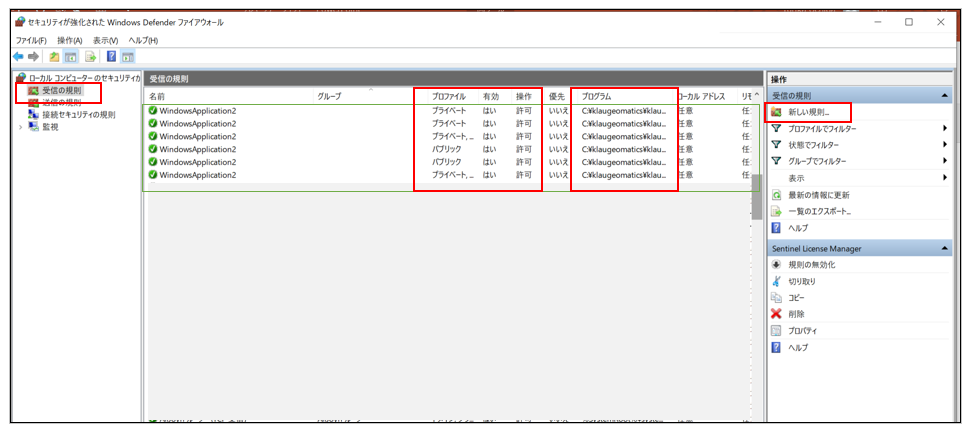The width and height of the screenshot is (973, 434).
Task: Open プロパティ in the action pane
Action: click(x=804, y=331)
